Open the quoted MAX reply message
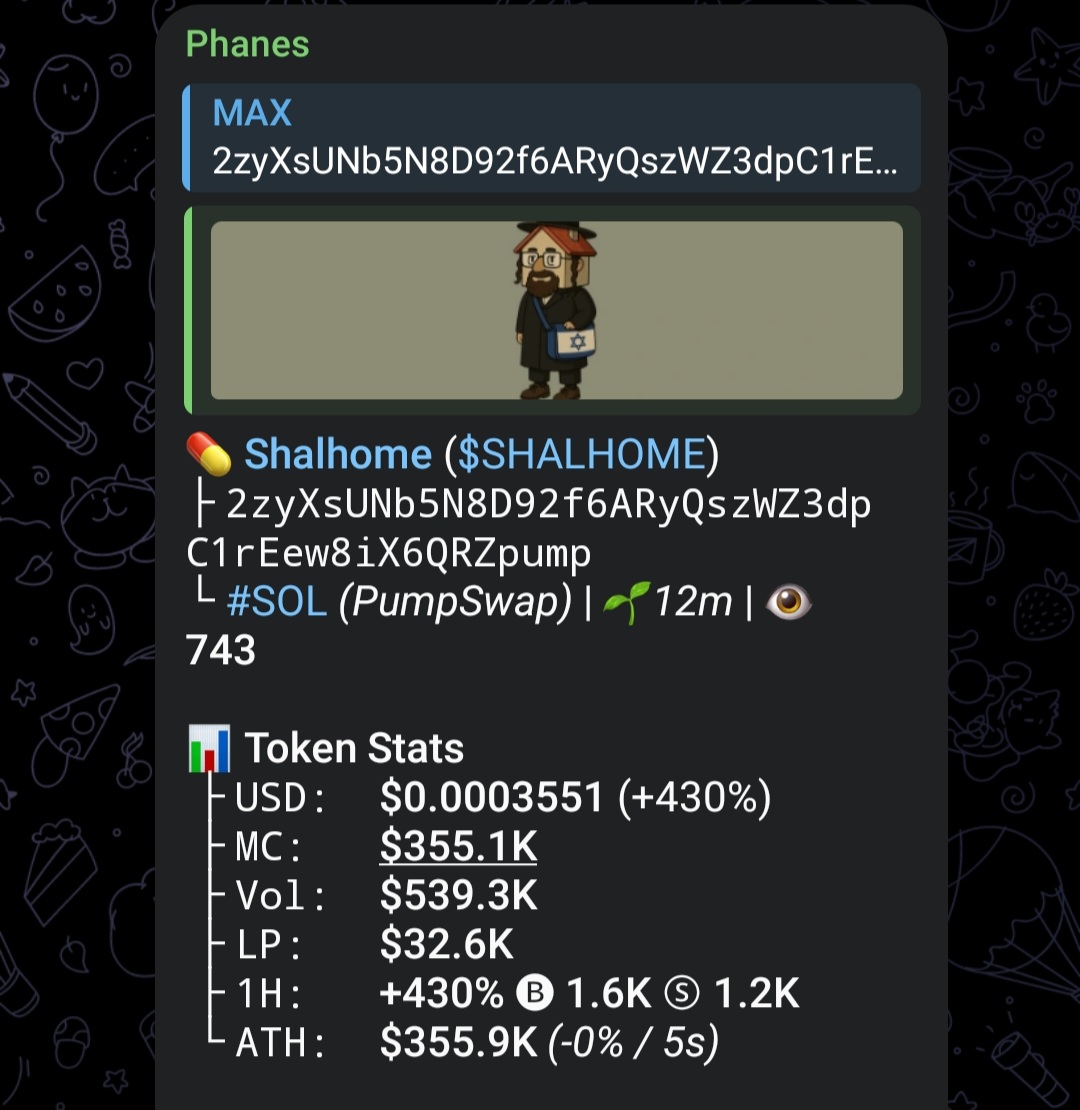1080x1110 pixels. pos(551,138)
